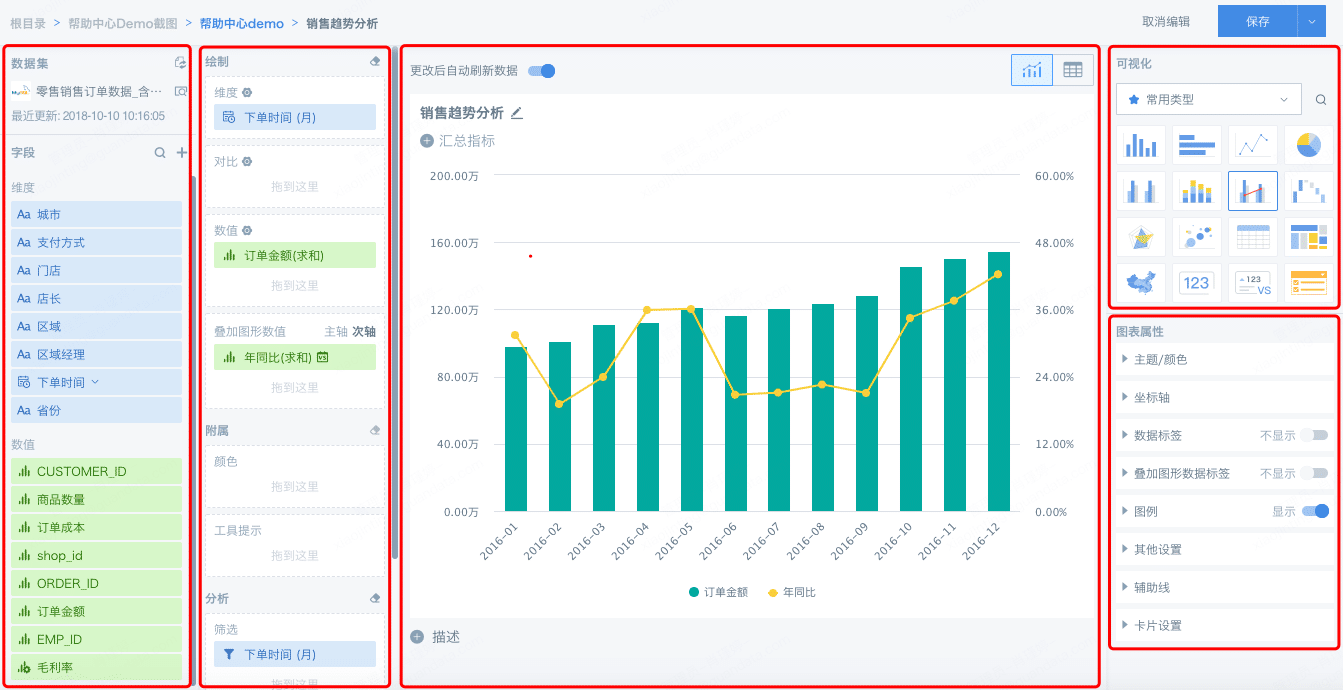Click the 保存 button
The width and height of the screenshot is (1343, 690).
(x=1257, y=21)
